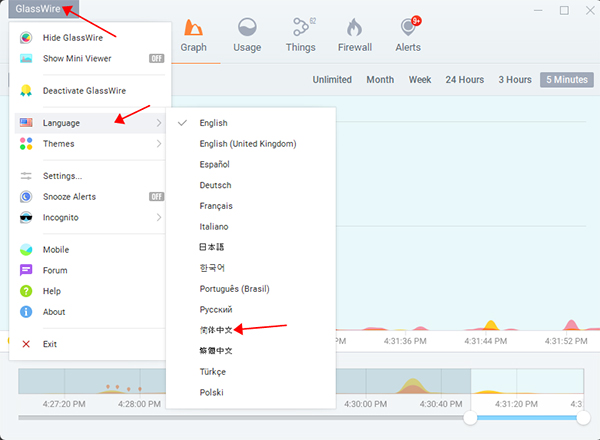Select Settings... menu entry
This screenshot has width=600, height=440.
[x=62, y=176]
